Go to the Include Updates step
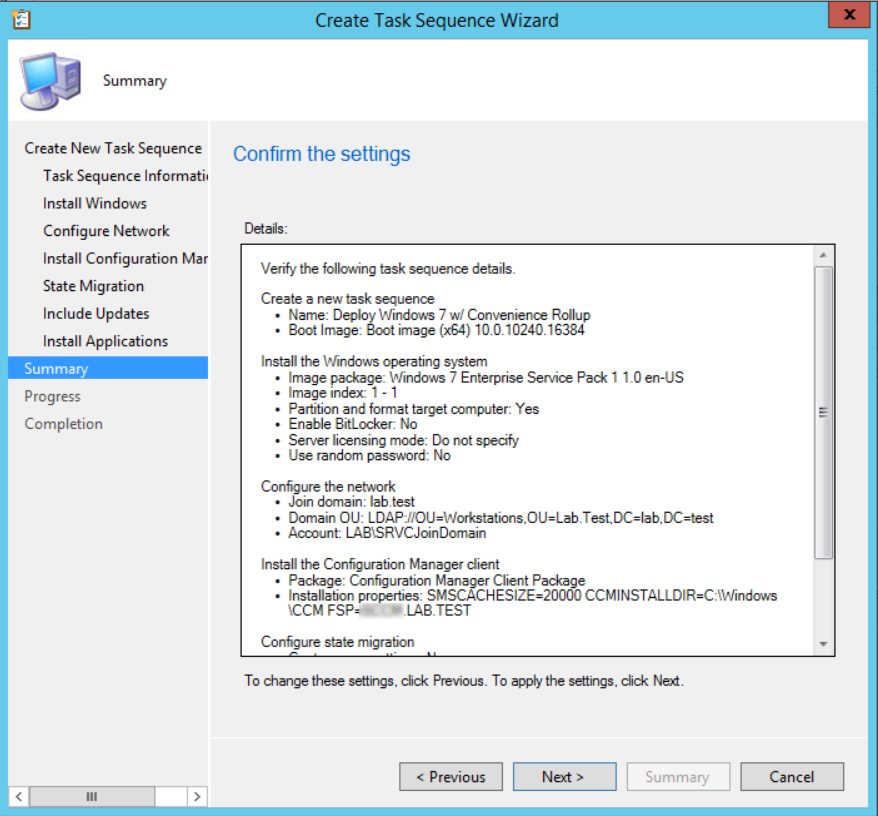 pos(96,314)
